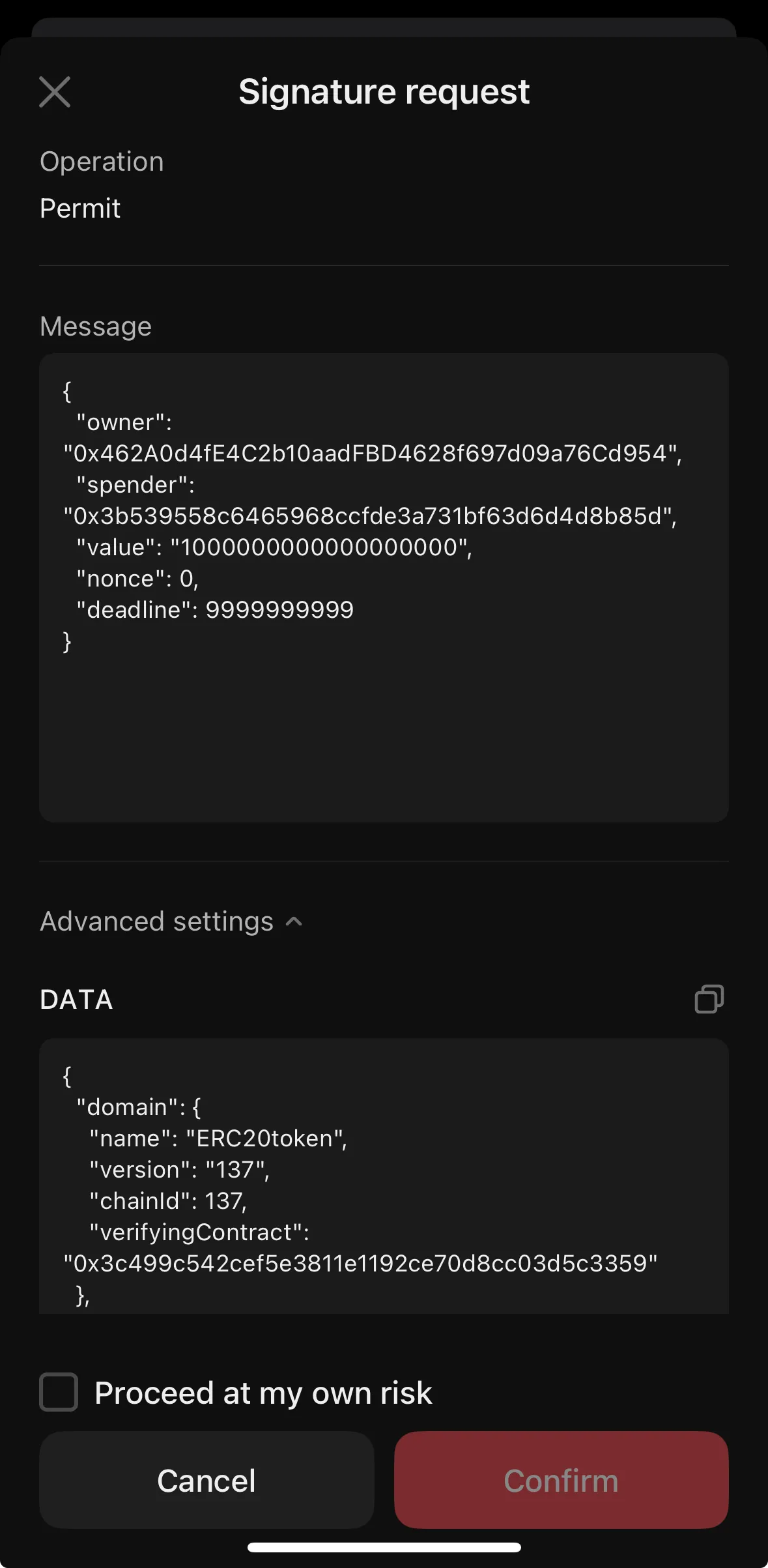
Task: Enable the Proceed at my own risk checkbox
Action: coord(59,1392)
